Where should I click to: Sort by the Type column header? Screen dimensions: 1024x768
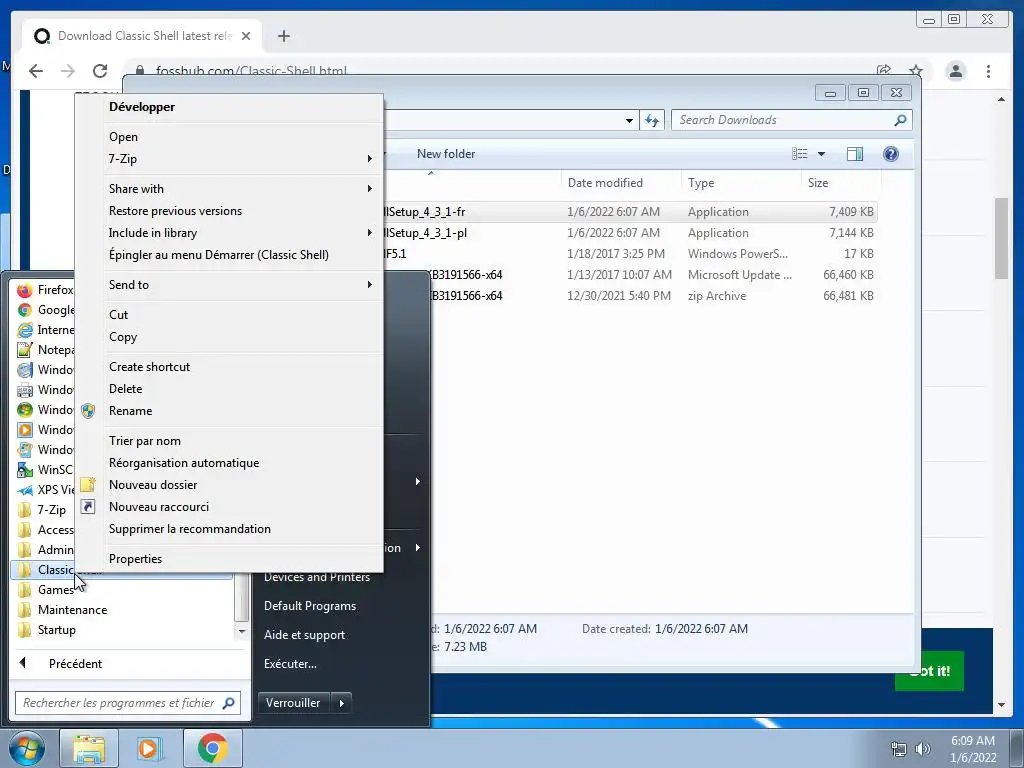coord(701,183)
